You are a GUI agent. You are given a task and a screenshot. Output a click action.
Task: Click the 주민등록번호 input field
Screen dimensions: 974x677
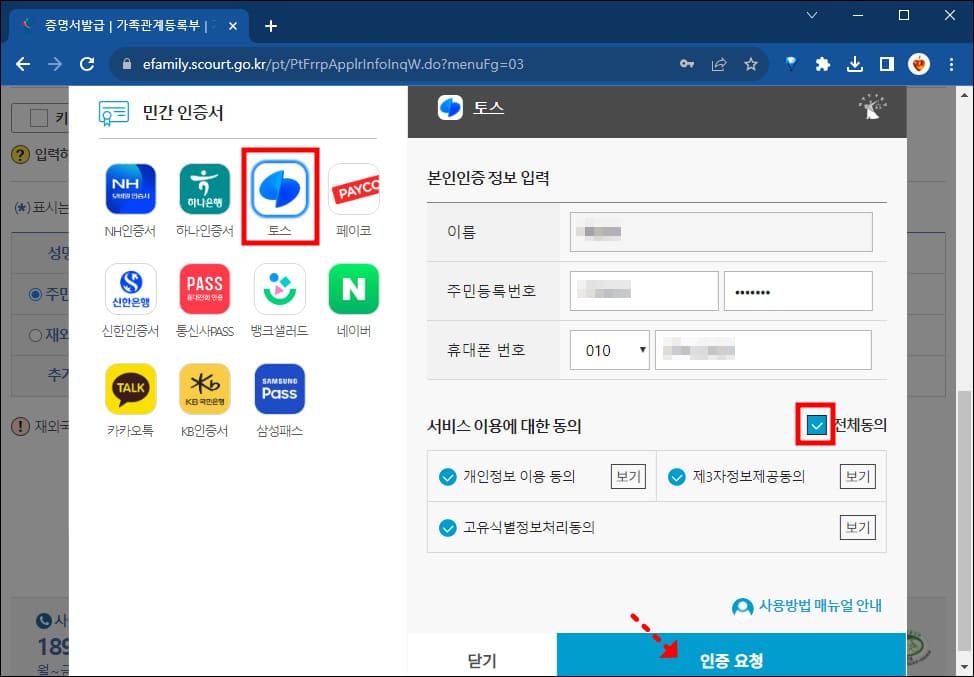(643, 290)
